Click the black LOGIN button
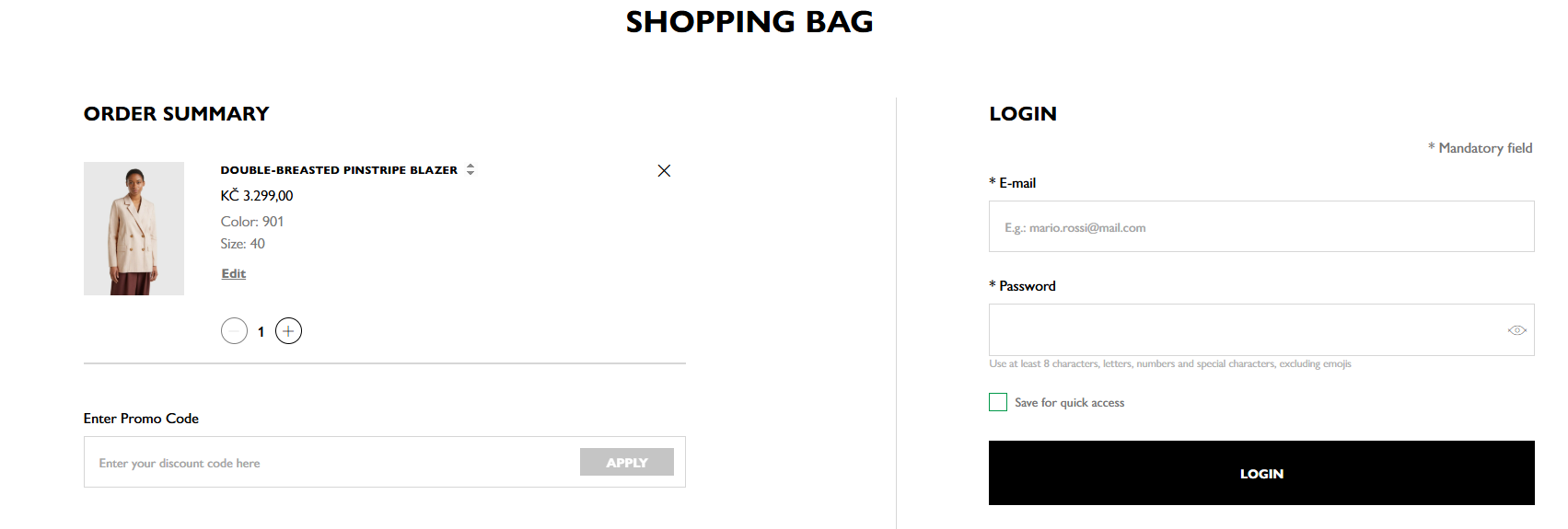 [x=1261, y=473]
